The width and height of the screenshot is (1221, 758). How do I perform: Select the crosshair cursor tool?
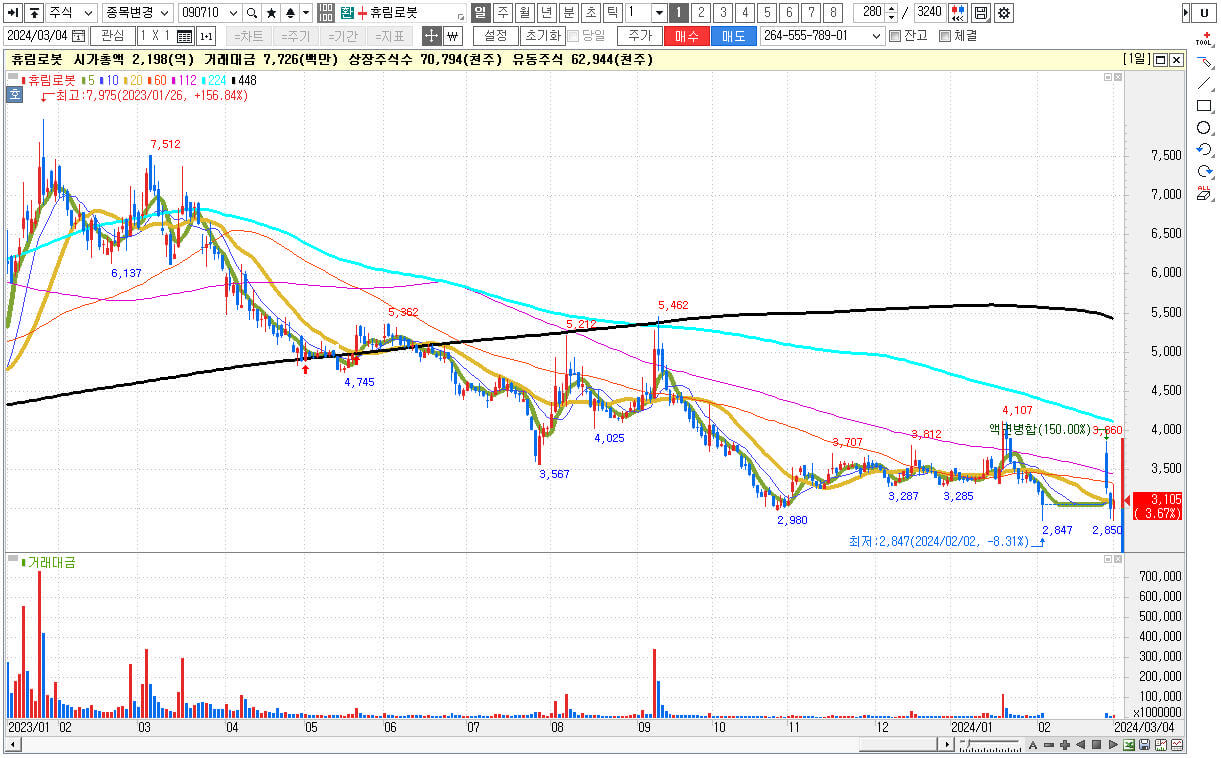tap(431, 36)
